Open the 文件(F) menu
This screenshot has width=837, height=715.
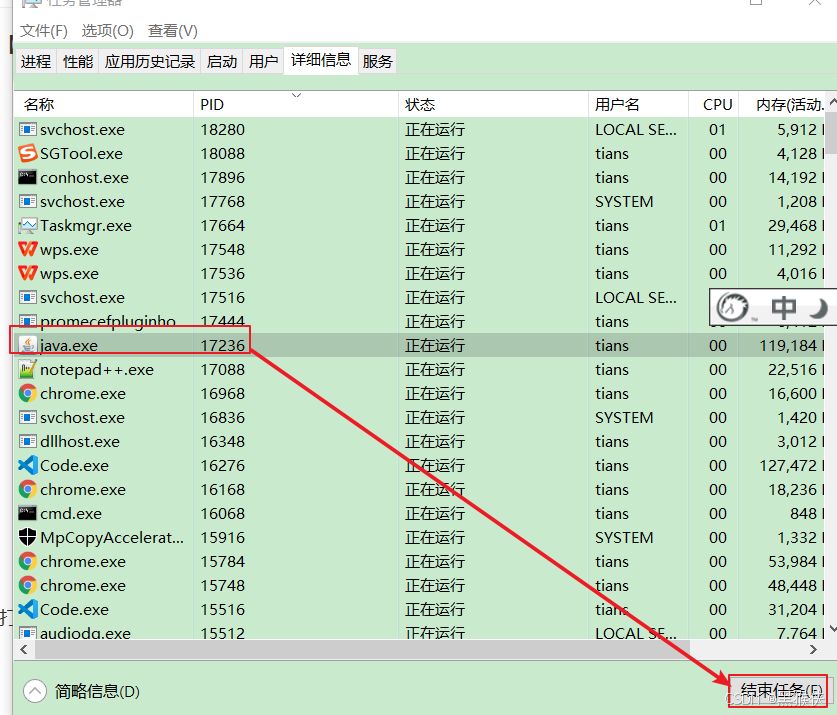coord(42,31)
